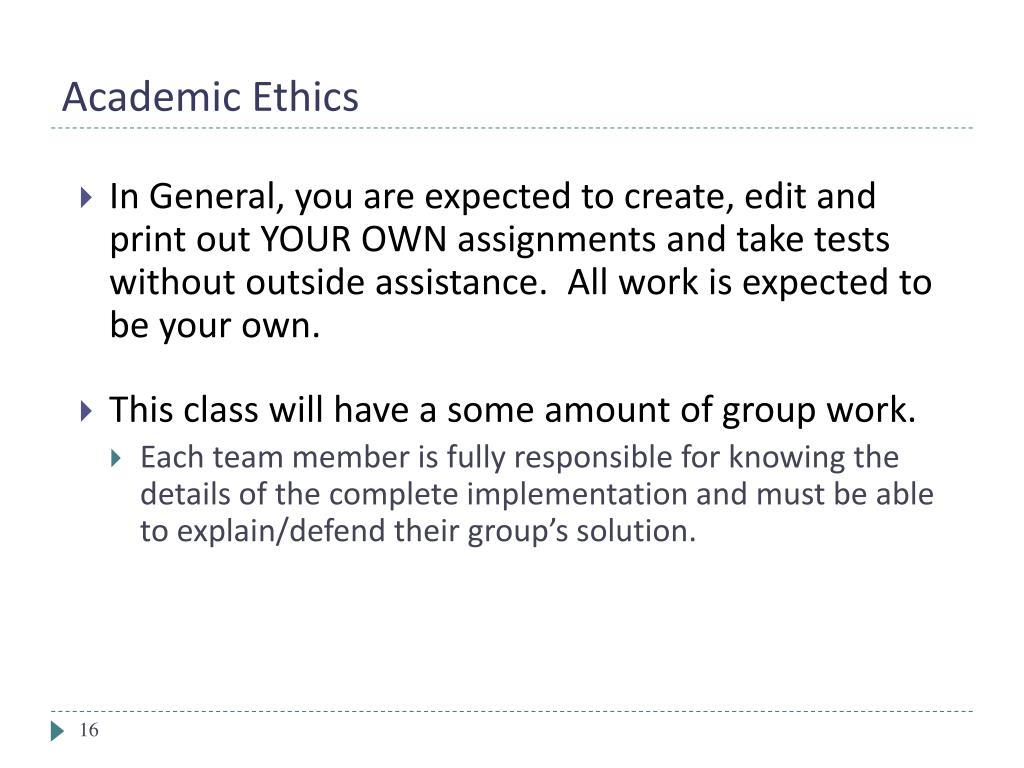Click the slide number 16
The image size is (1024, 768).
coord(89,730)
